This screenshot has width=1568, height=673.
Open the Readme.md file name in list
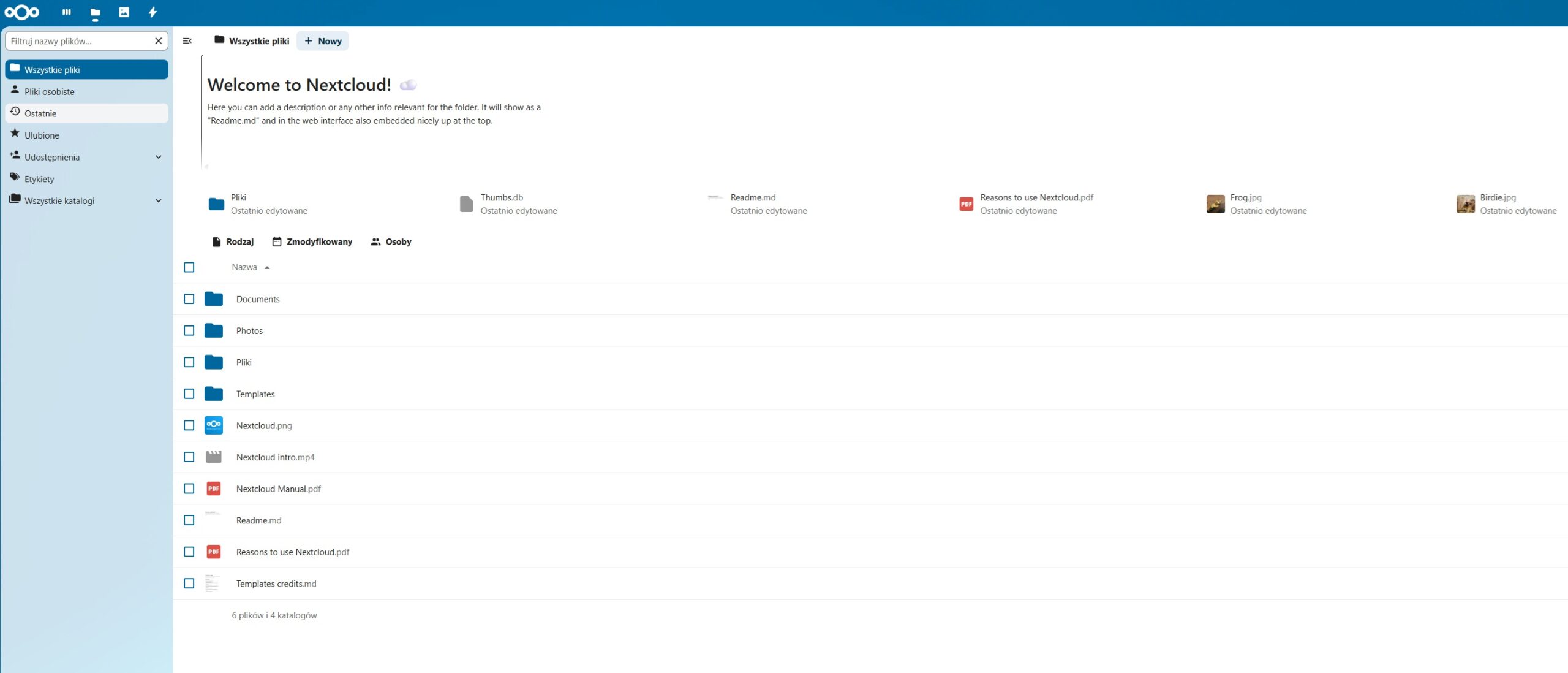[259, 520]
